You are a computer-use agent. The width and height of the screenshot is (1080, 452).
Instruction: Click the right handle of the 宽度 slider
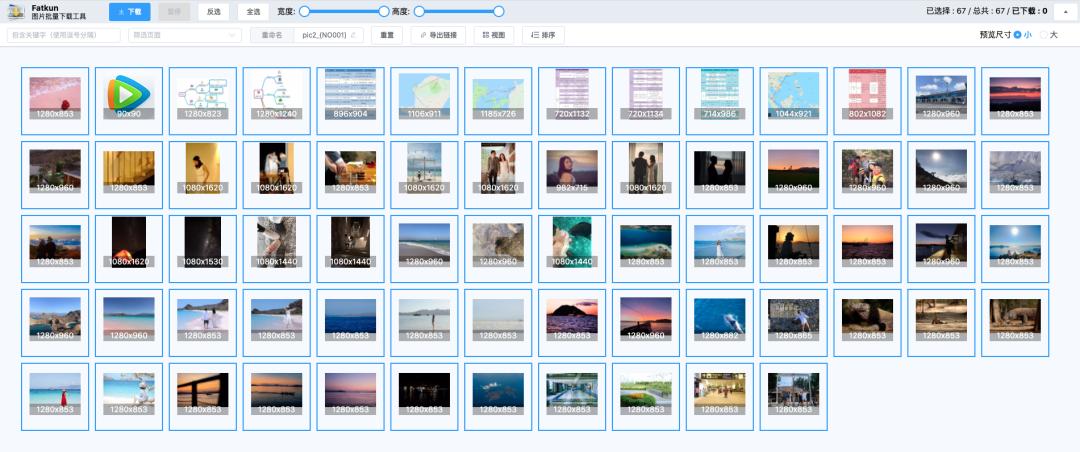(384, 12)
